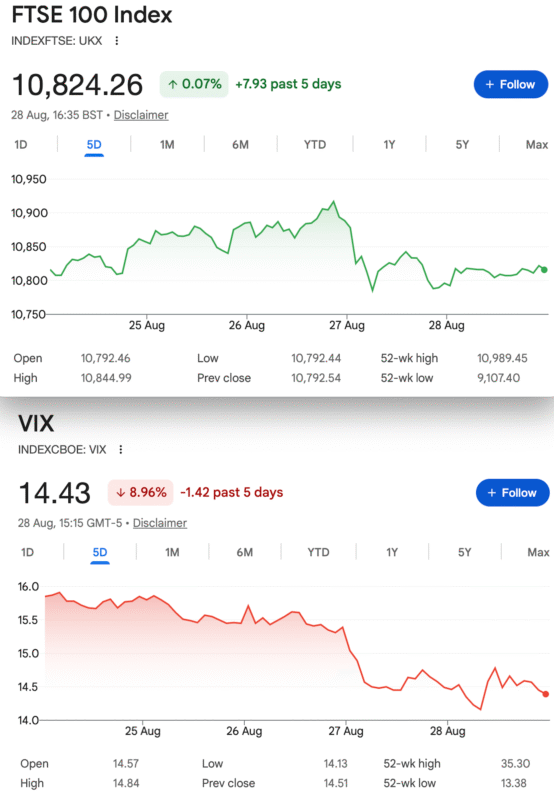
Task: Open FTSE 100 three-dot options menu
Action: (x=117, y=41)
